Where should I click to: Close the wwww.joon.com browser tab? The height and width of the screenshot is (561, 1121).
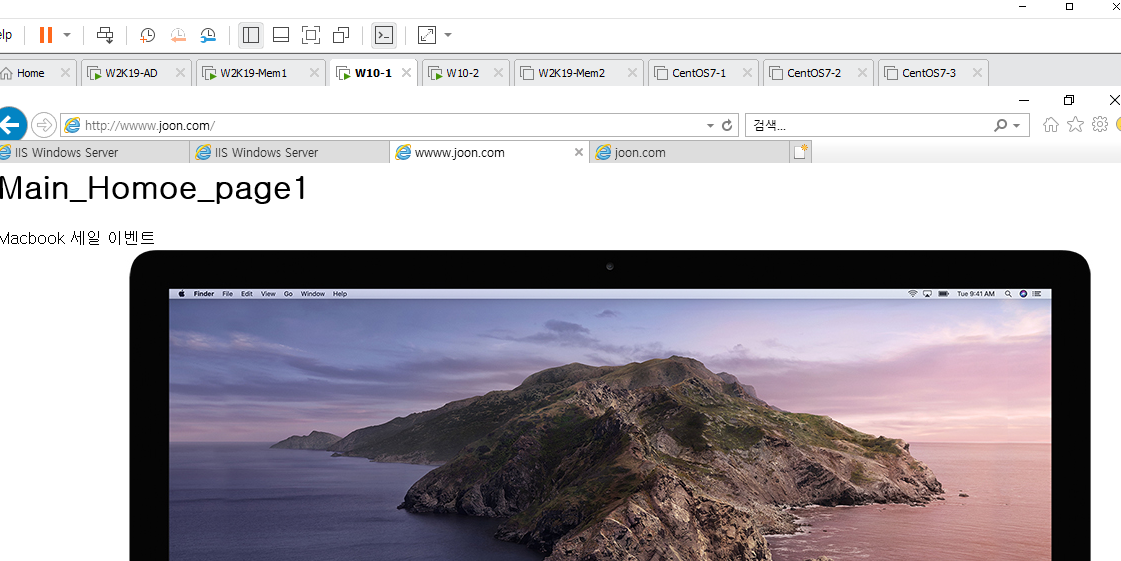(x=579, y=152)
